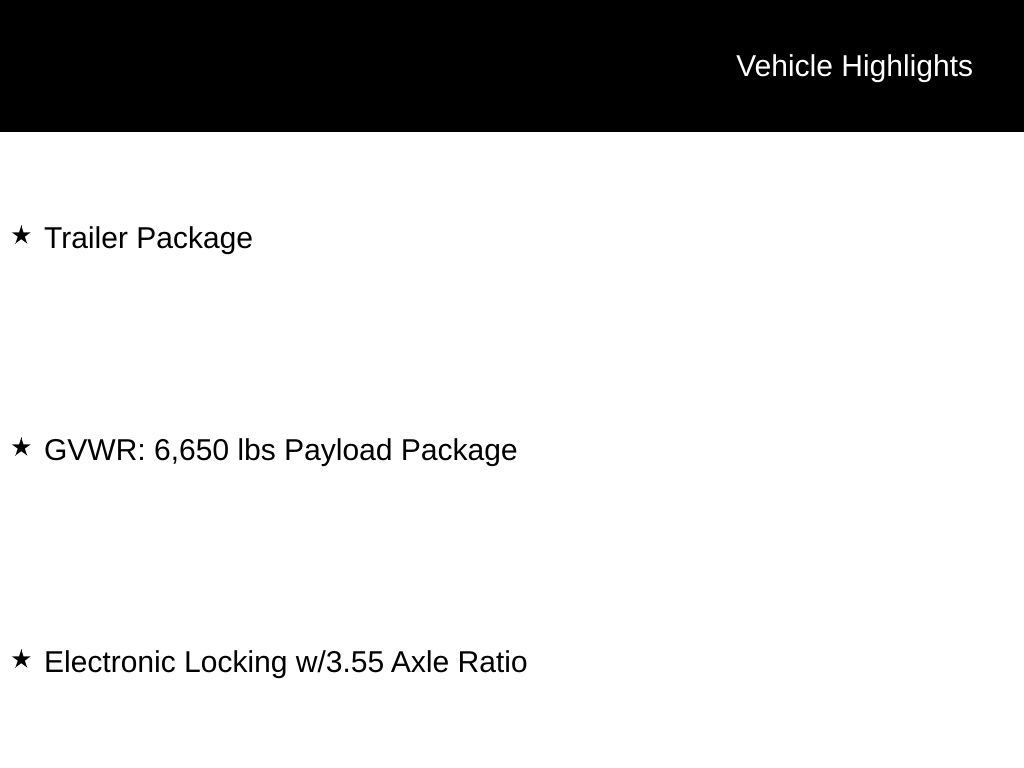Screen dimensions: 1024x768
Task: Select the "6,650" weight value
Action: (191, 450)
